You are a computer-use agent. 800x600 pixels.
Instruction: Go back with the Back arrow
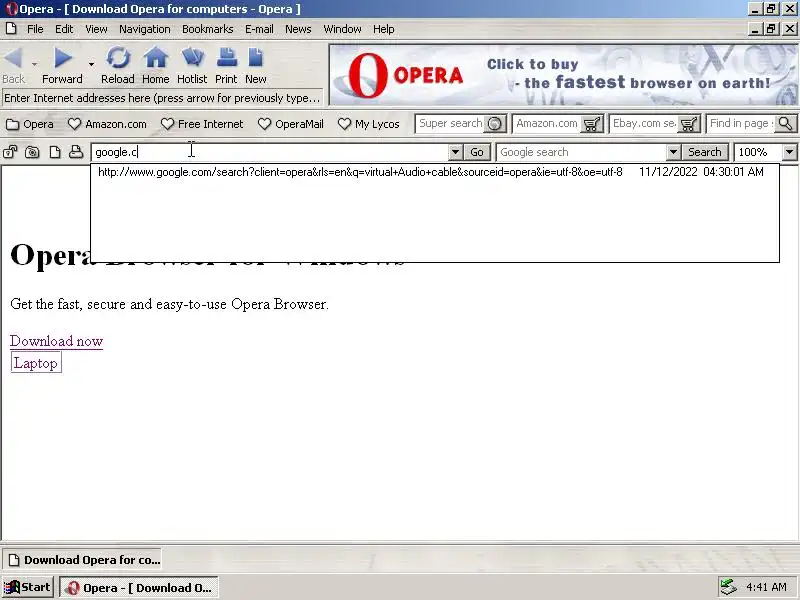[13, 65]
